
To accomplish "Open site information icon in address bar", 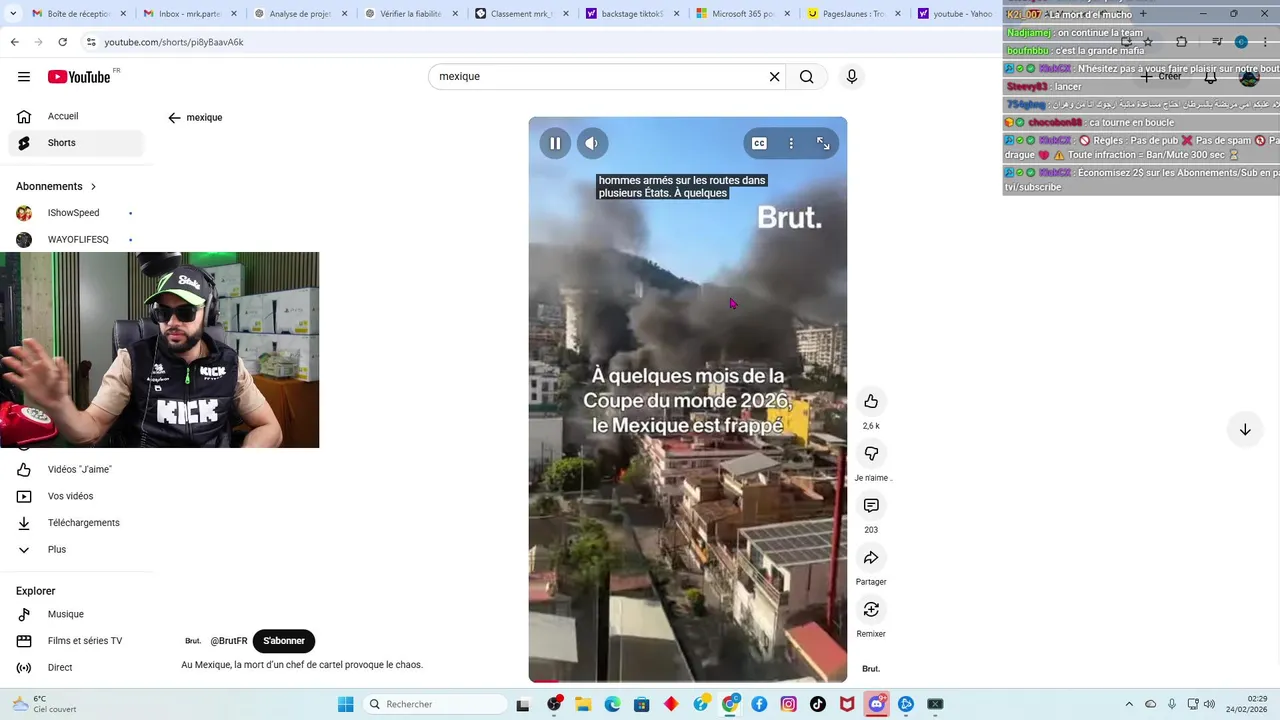I will click(x=90, y=42).
